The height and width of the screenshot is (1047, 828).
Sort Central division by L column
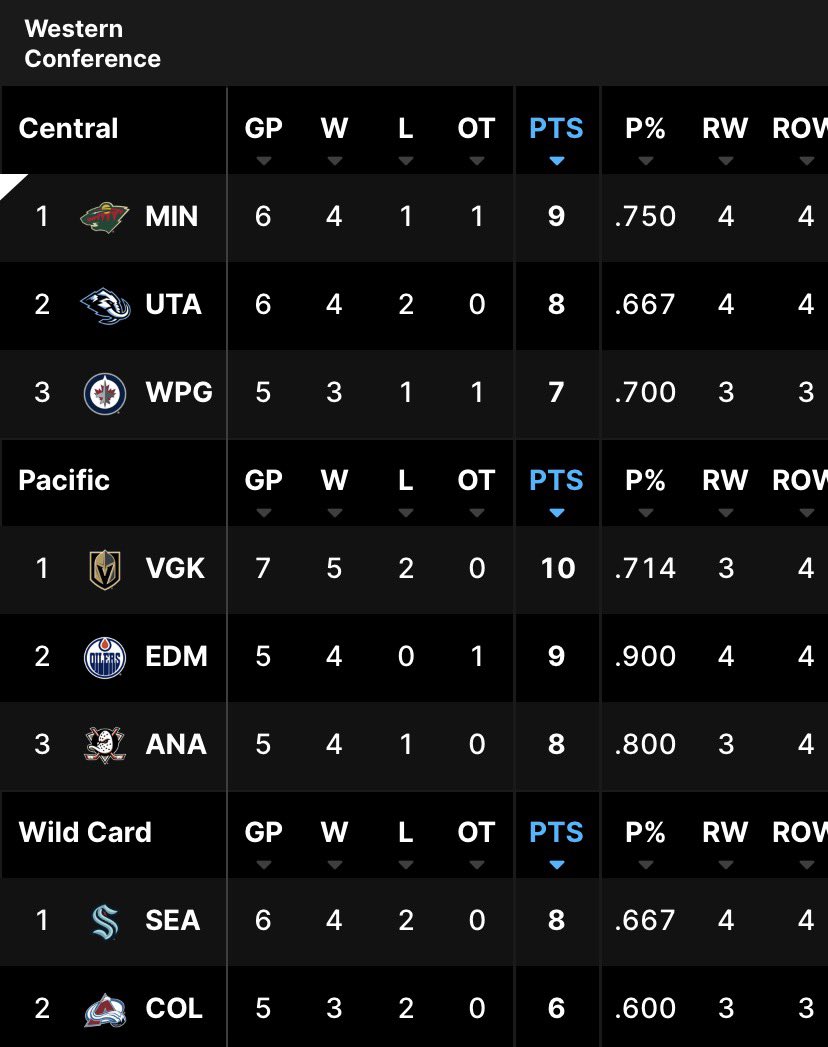coord(405,136)
